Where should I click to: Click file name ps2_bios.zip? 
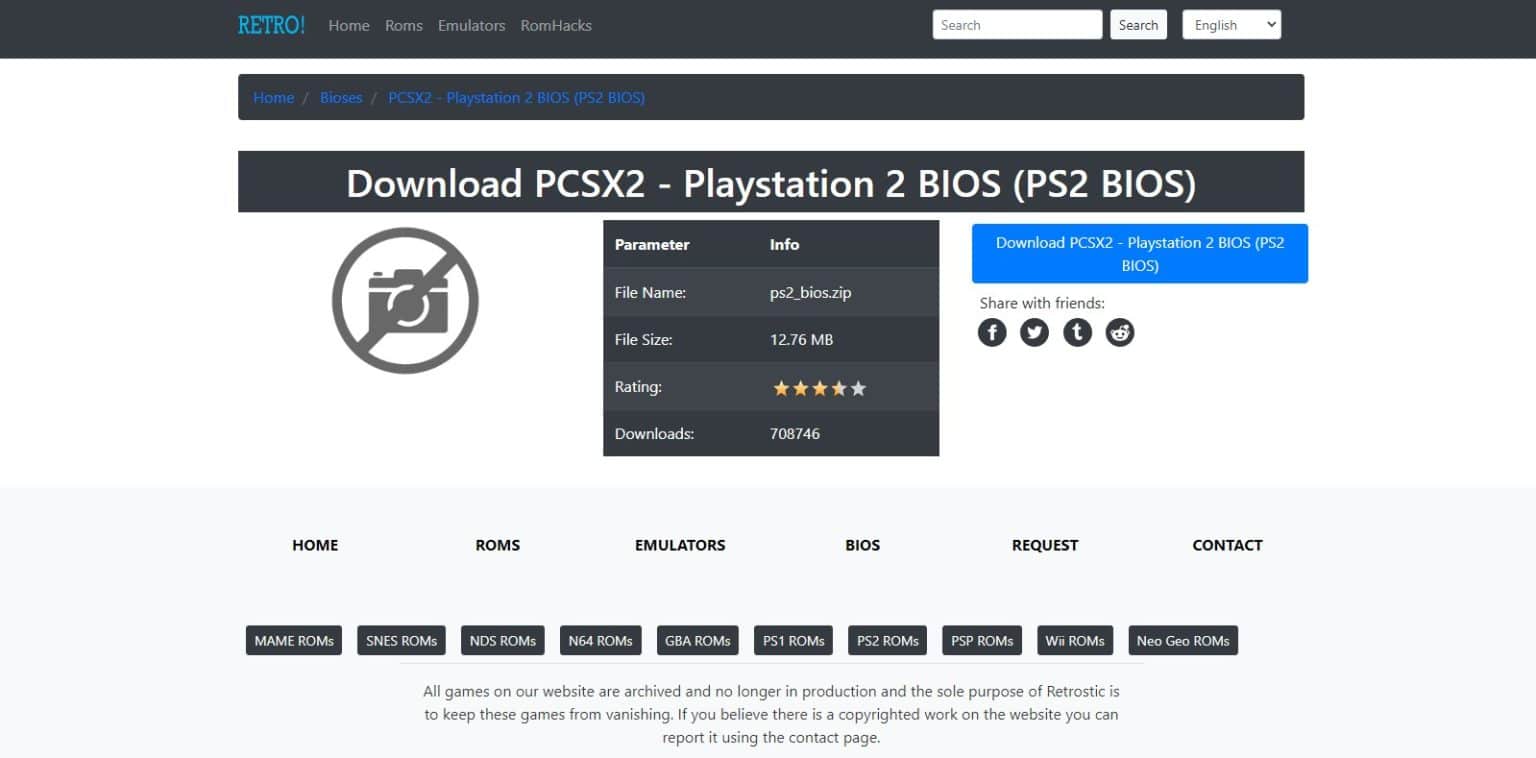pyautogui.click(x=811, y=293)
